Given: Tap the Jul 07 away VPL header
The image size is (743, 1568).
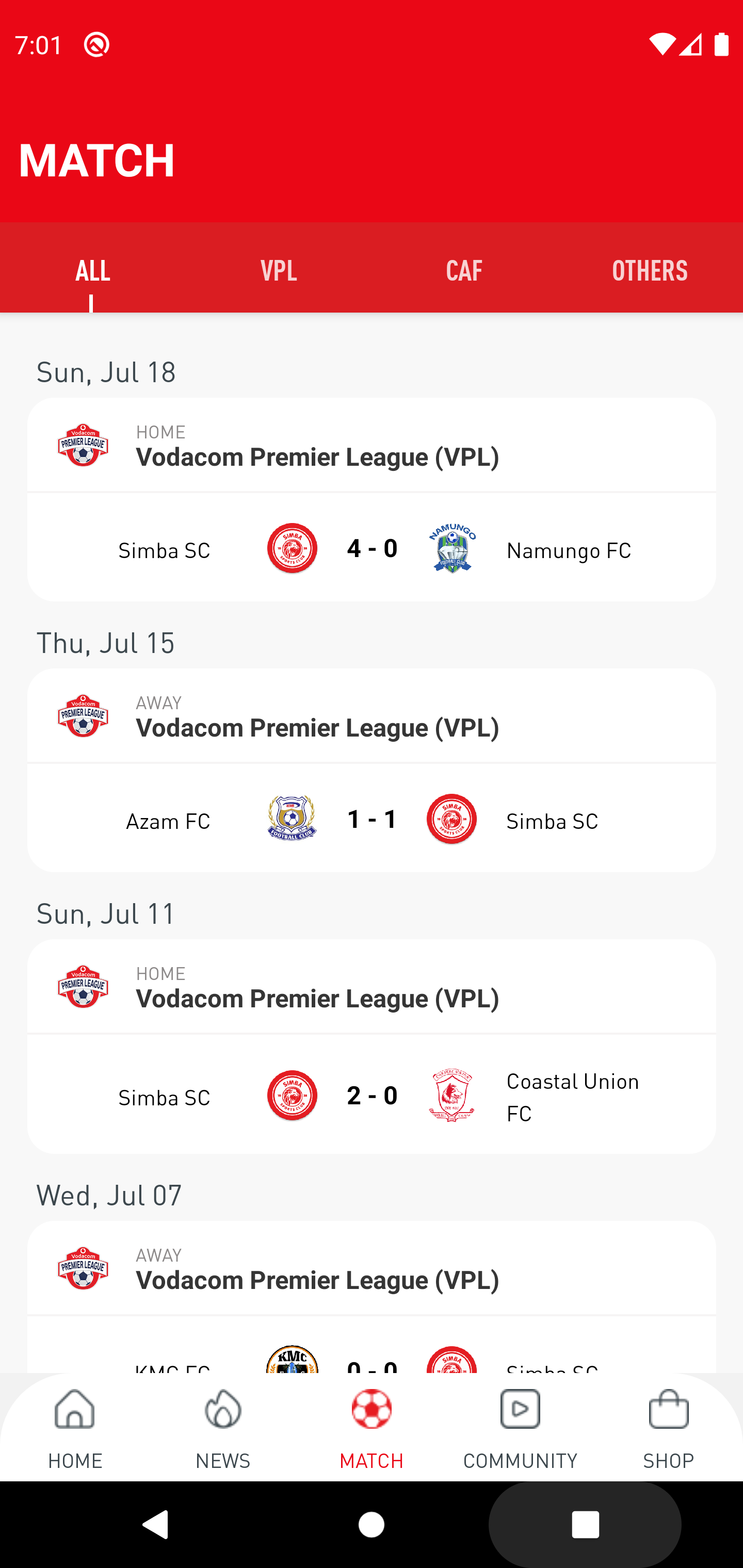Looking at the screenshot, I should [x=372, y=1268].
